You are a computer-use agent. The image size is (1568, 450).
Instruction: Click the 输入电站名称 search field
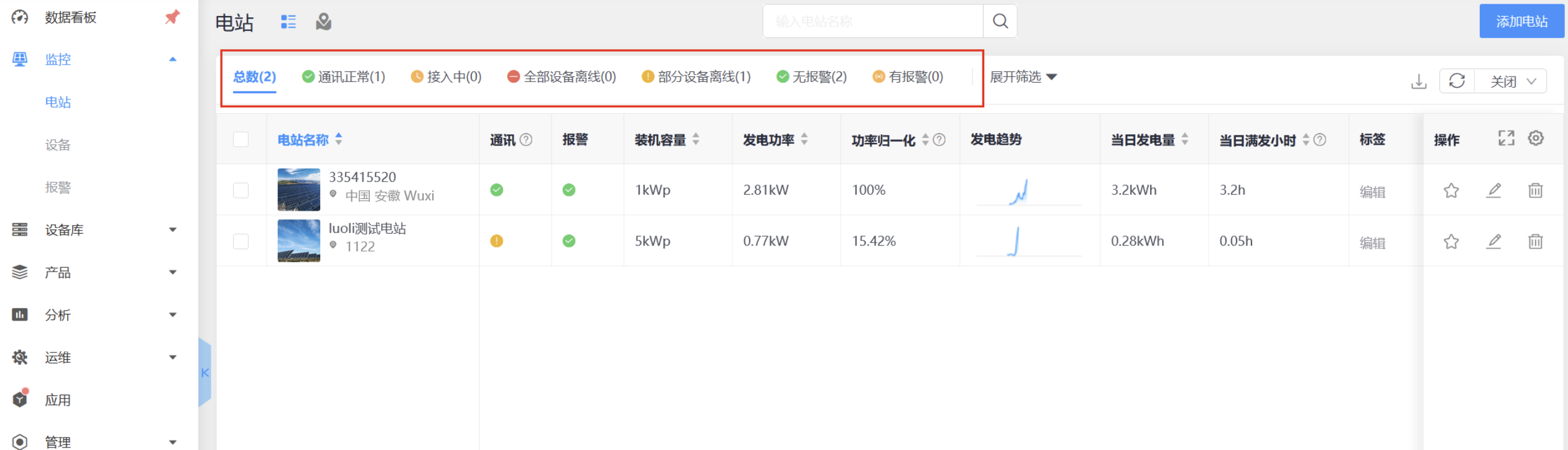873,21
